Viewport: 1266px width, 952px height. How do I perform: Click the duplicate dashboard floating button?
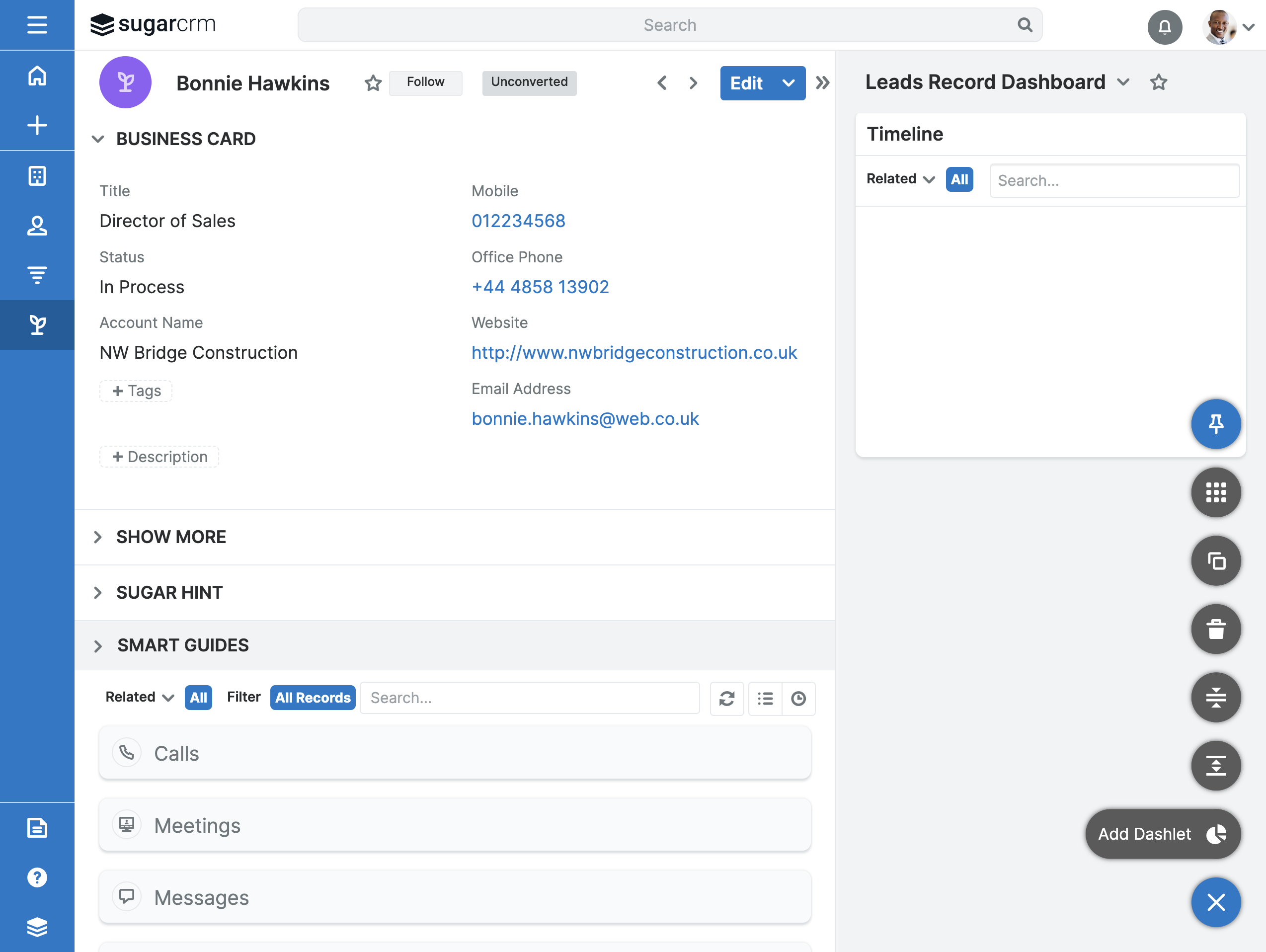(1216, 560)
